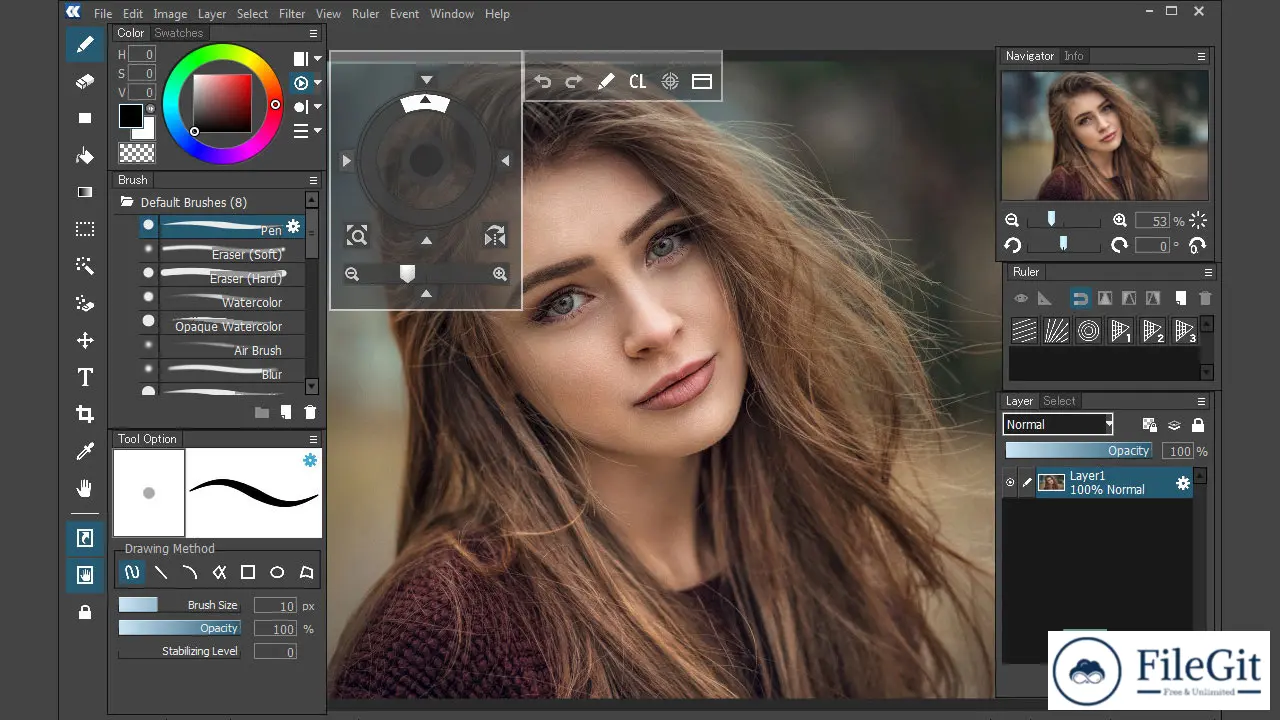The image size is (1280, 720).
Task: Click the target crosshair icon in floating toolbar
Action: click(x=670, y=82)
